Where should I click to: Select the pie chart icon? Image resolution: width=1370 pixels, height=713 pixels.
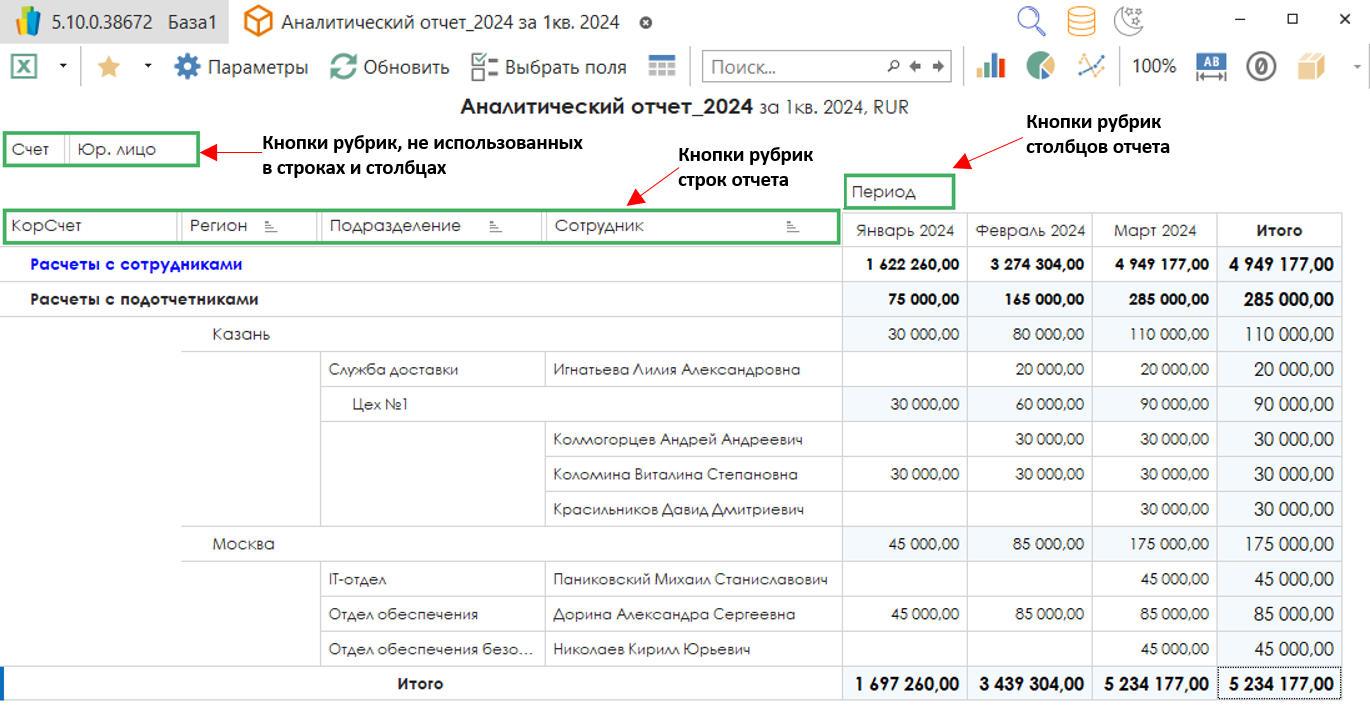[x=1040, y=67]
